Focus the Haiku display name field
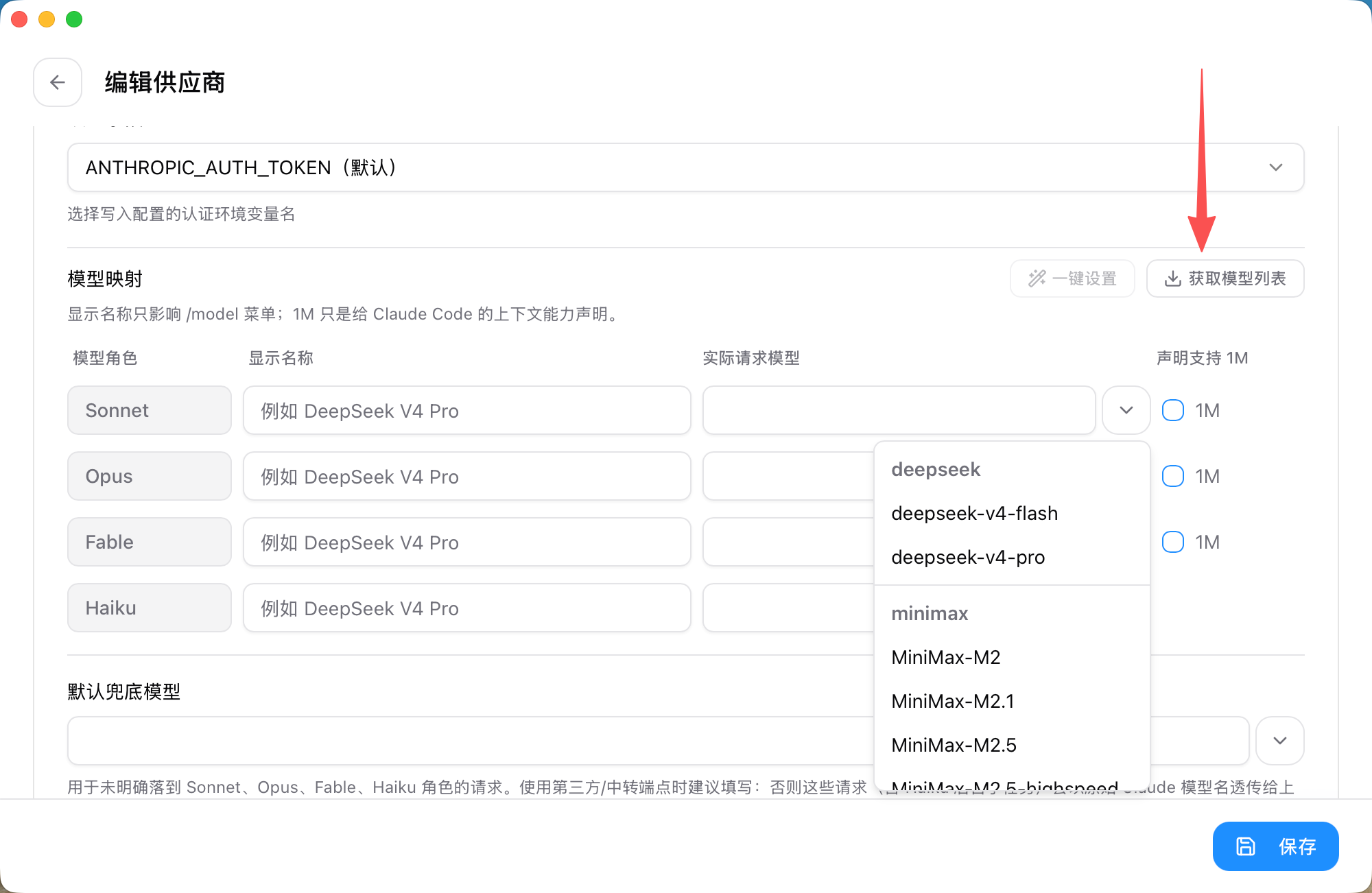This screenshot has width=1372, height=893. pyautogui.click(x=467, y=608)
